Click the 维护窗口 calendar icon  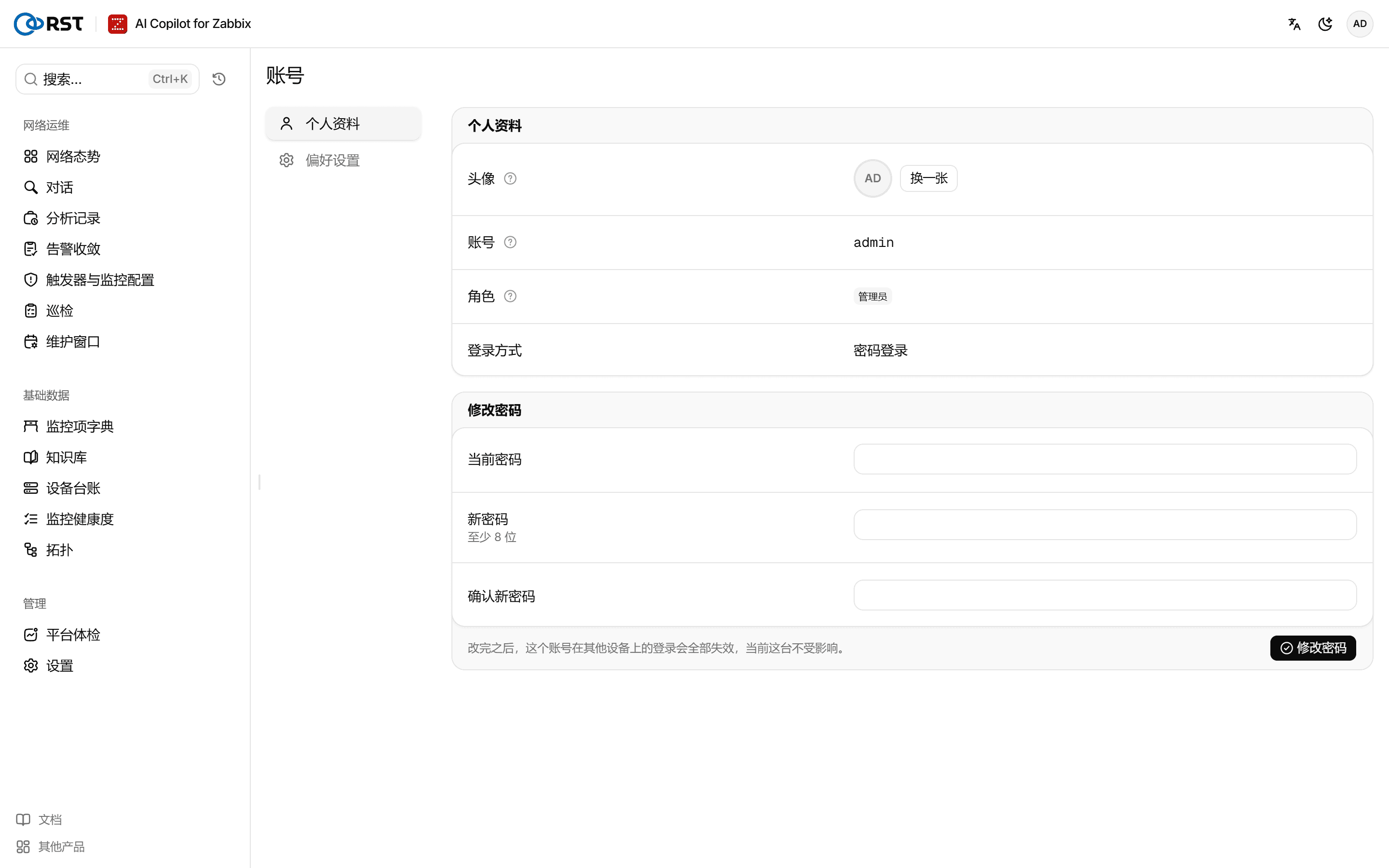(31, 341)
